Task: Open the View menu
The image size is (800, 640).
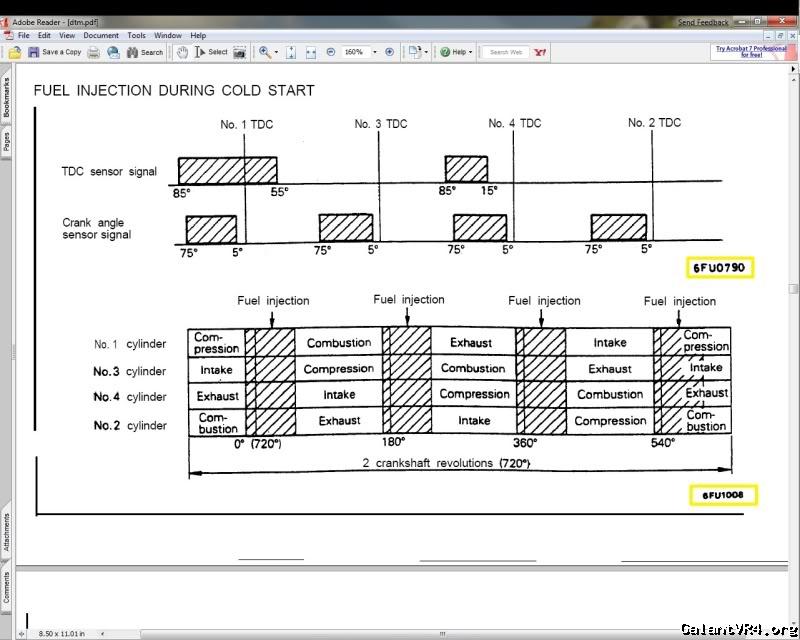Action: coord(67,35)
